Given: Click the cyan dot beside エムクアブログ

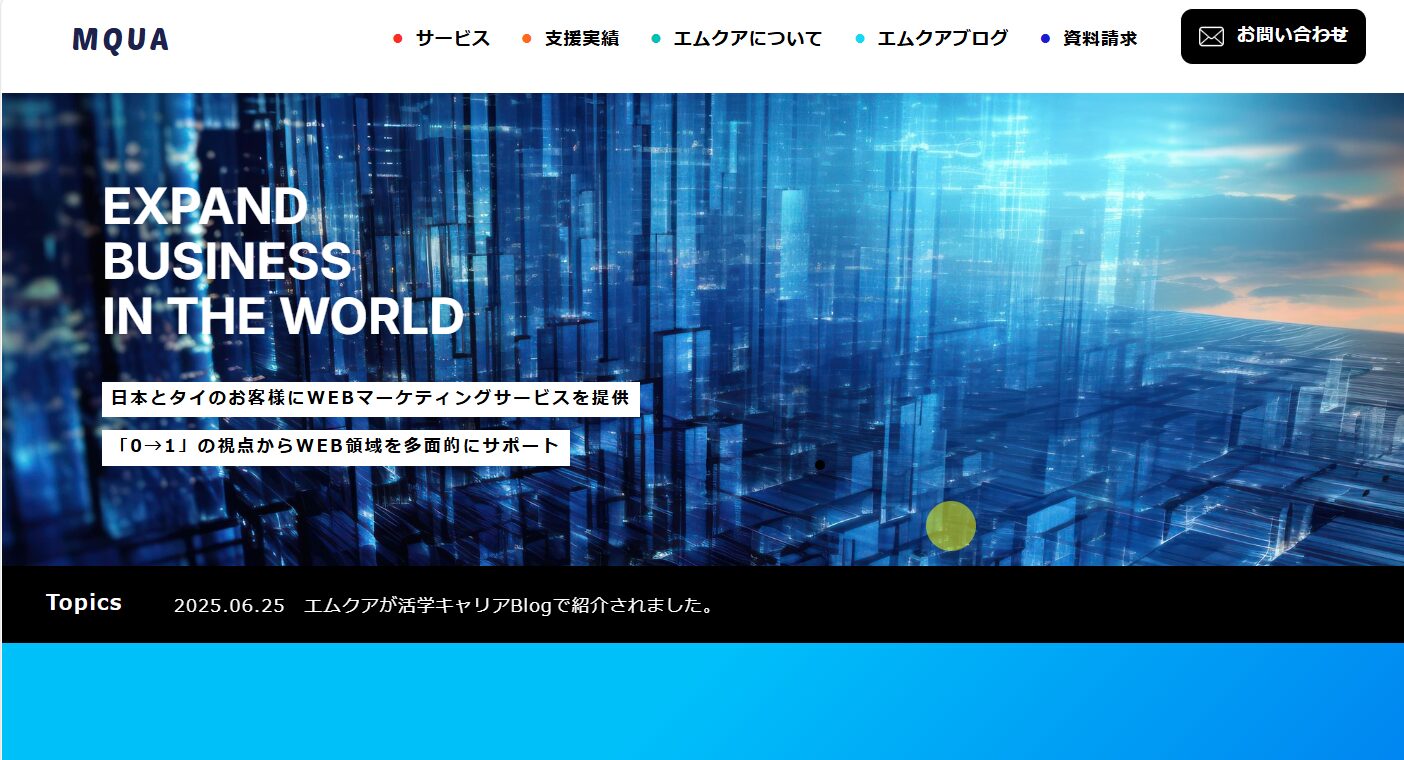Looking at the screenshot, I should [860, 39].
